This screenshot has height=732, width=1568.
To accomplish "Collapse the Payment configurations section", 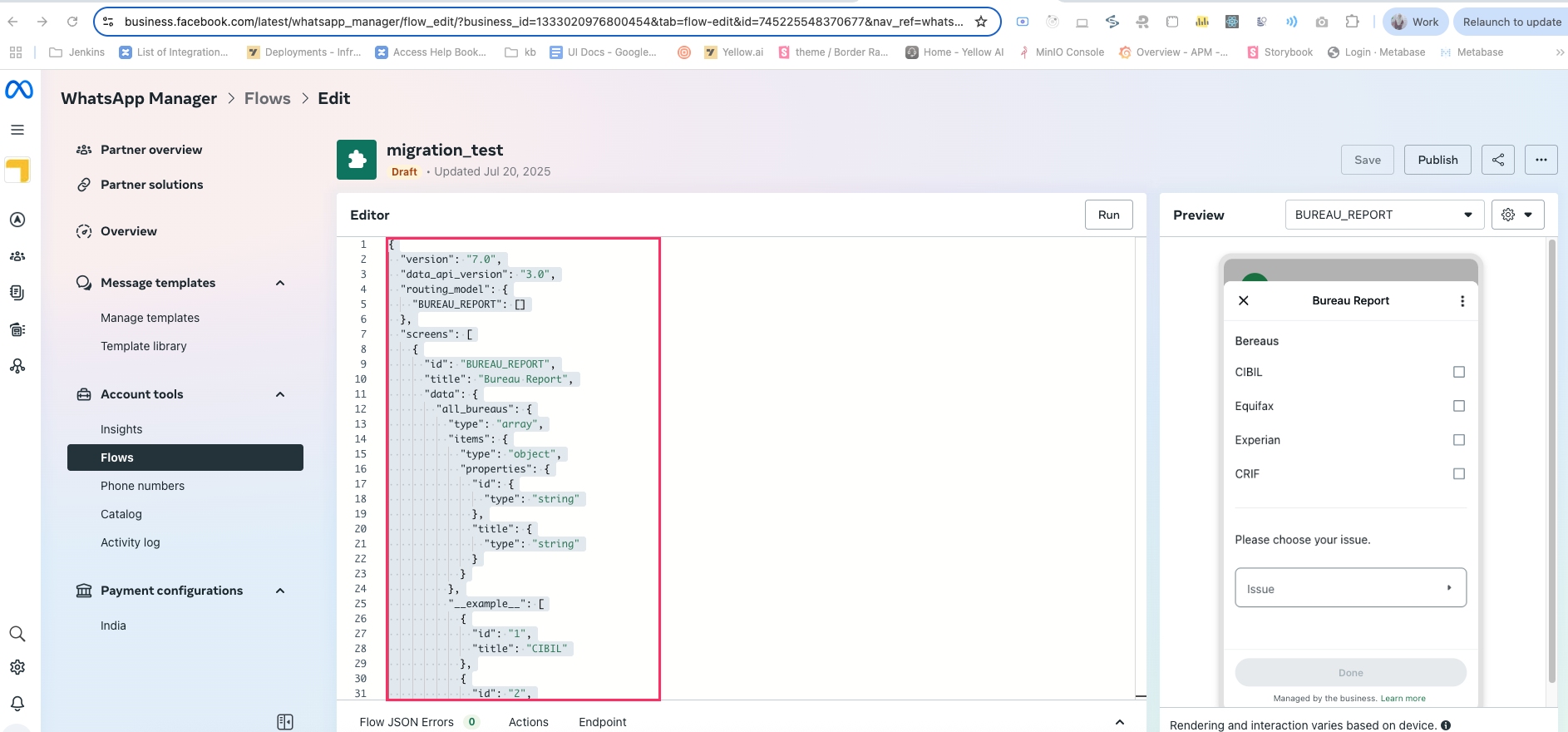I will coord(280,591).
